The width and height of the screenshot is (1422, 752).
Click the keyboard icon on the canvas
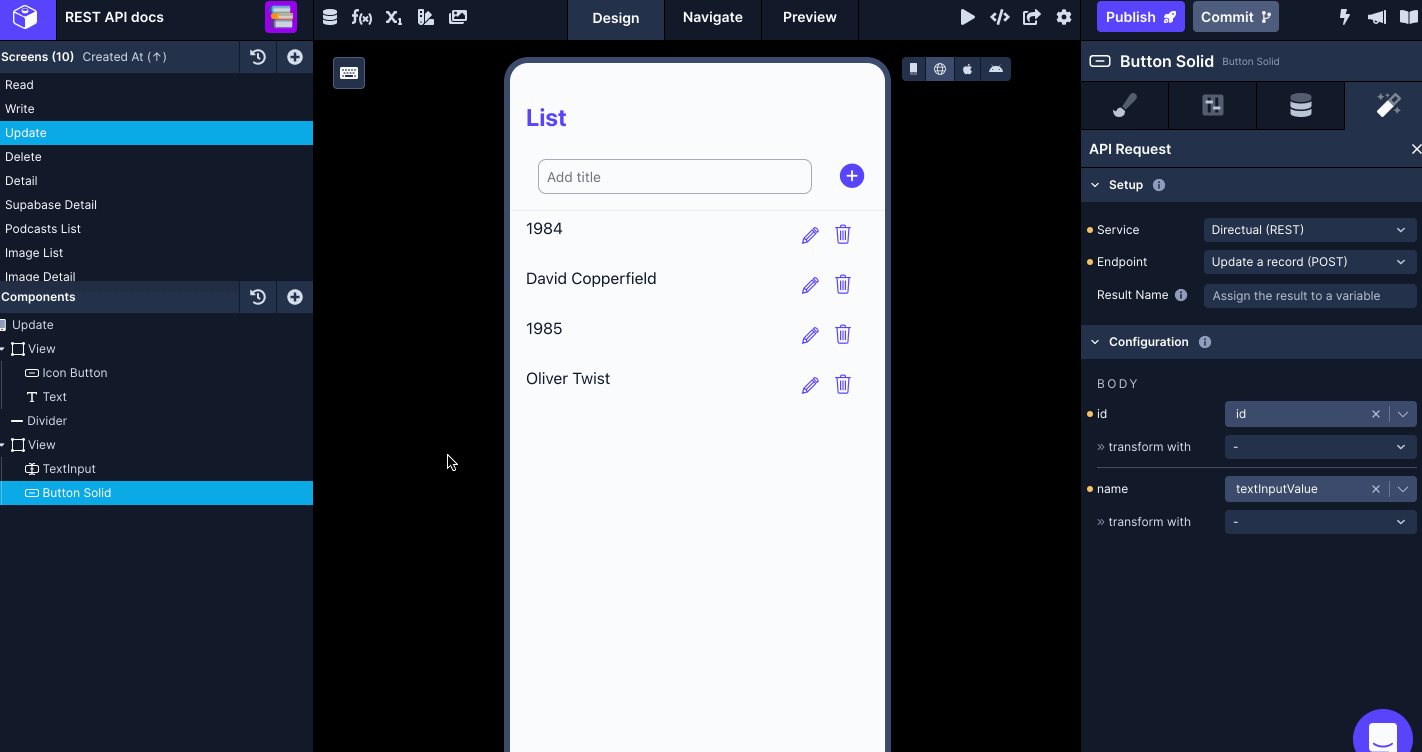click(349, 73)
